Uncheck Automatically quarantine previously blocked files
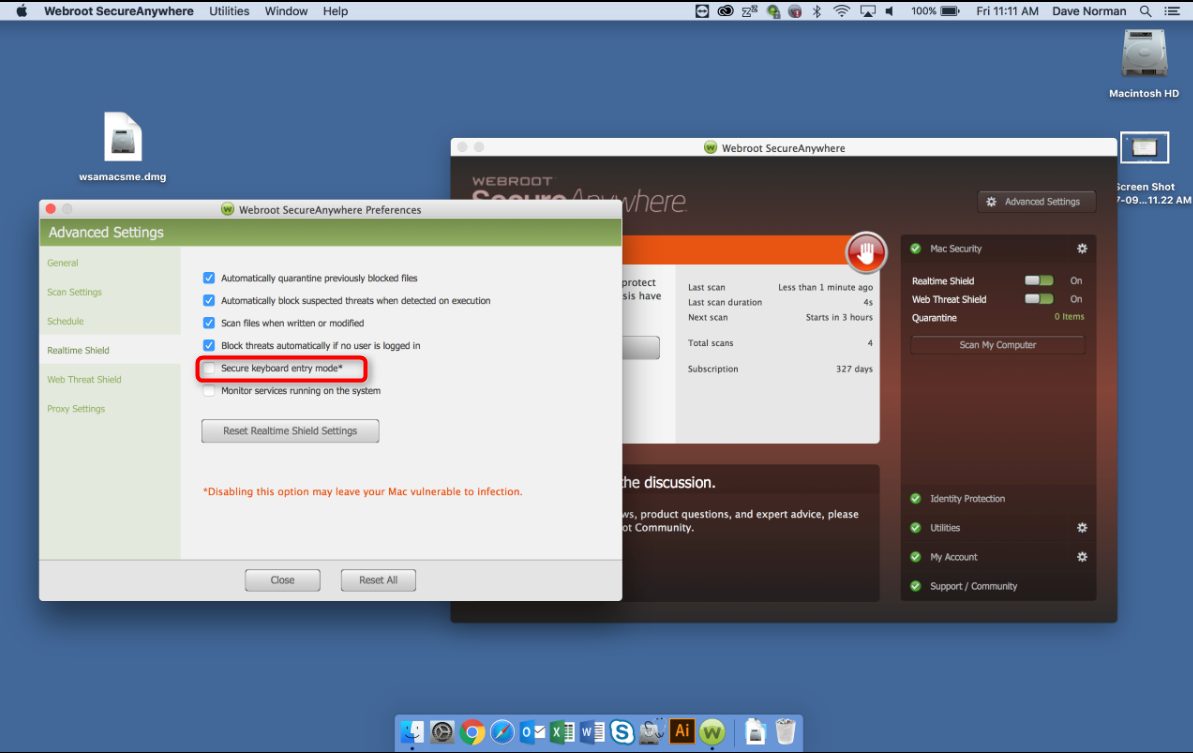 tap(208, 278)
